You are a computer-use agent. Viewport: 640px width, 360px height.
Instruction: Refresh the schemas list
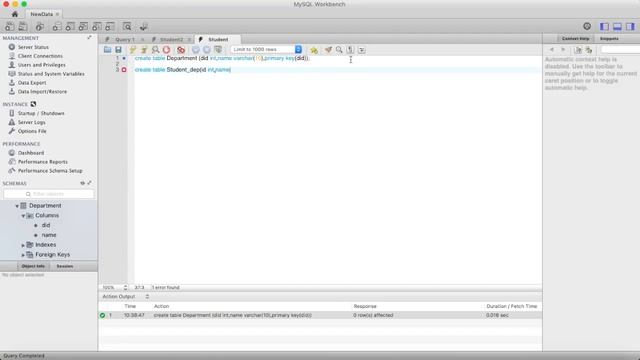(x=82, y=183)
